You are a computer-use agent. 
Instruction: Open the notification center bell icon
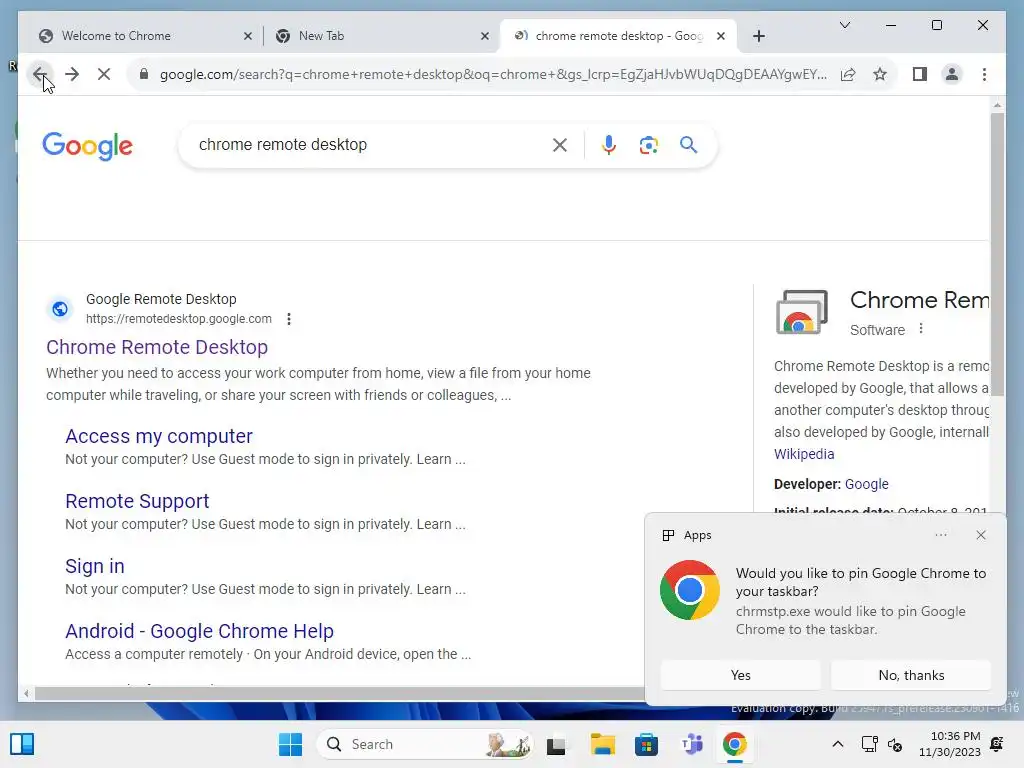pos(997,744)
